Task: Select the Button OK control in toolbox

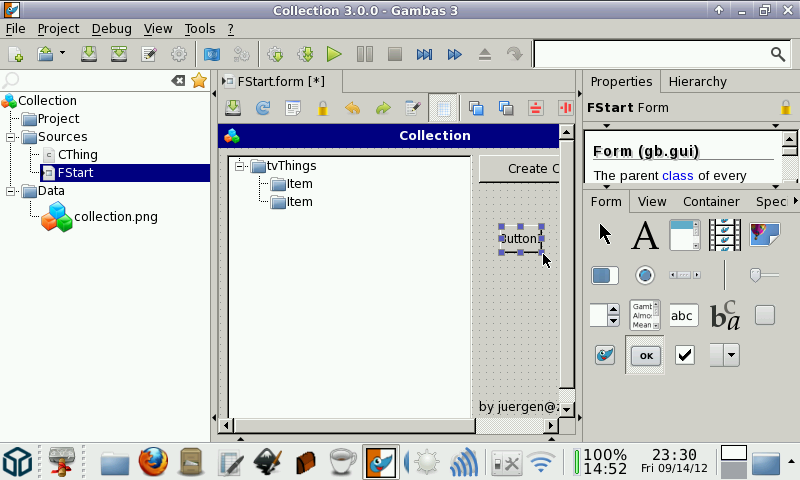Action: pyautogui.click(x=645, y=355)
